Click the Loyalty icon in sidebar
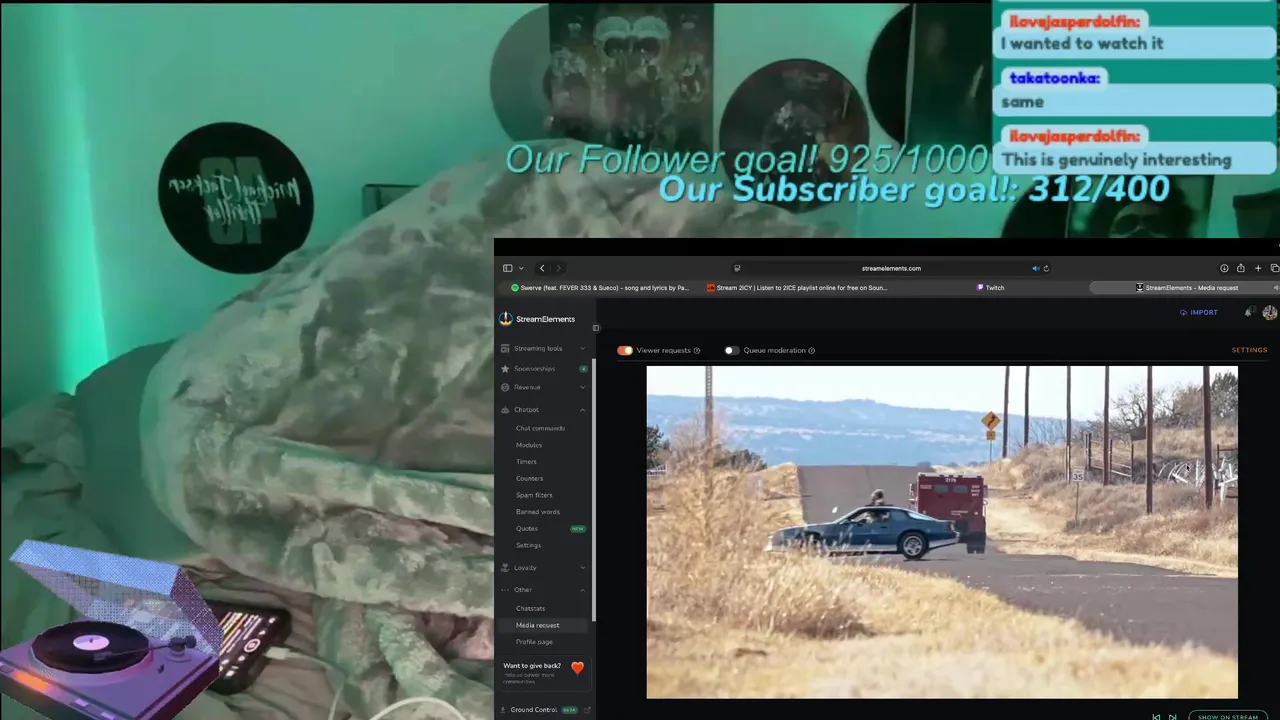1280x720 pixels. click(505, 567)
